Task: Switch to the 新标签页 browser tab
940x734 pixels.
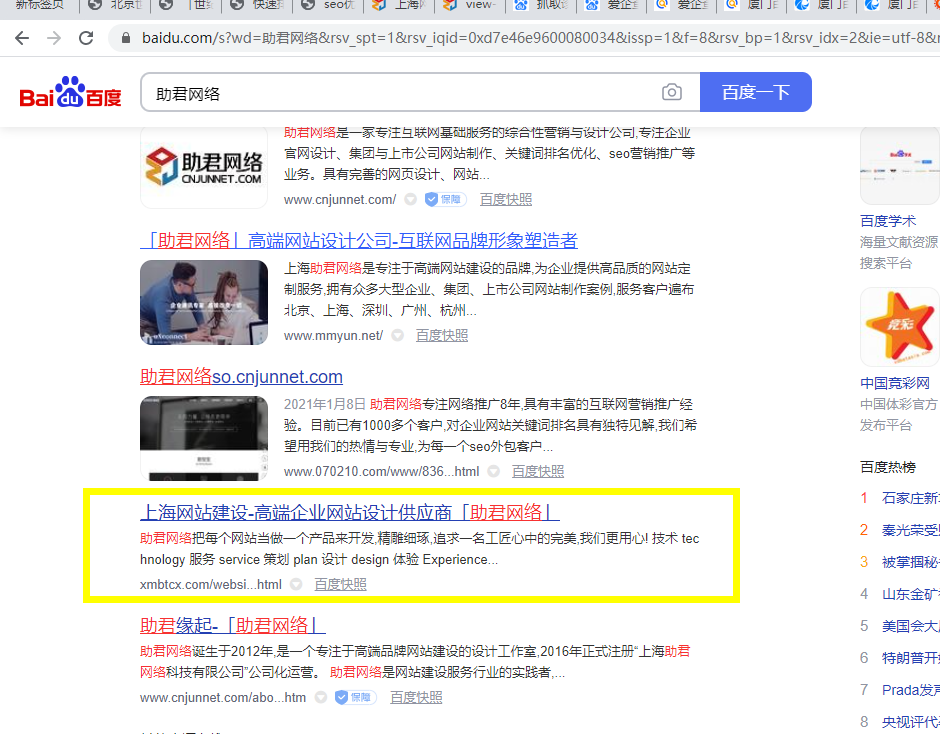Action: [x=40, y=5]
